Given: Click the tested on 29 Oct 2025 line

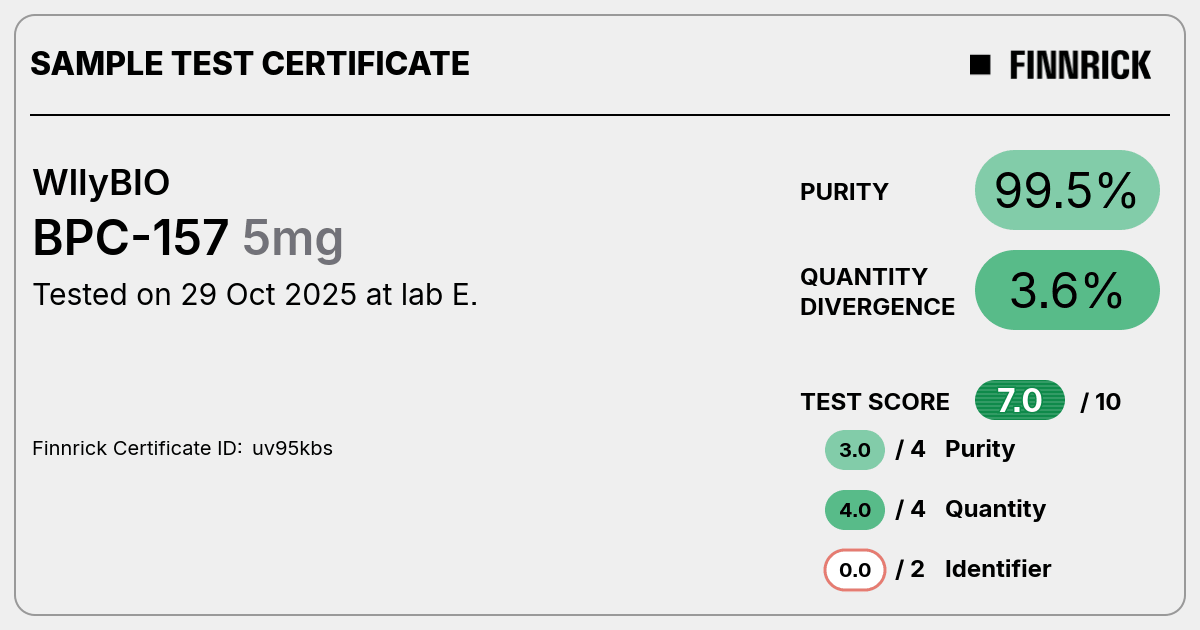Looking at the screenshot, I should click(255, 295).
